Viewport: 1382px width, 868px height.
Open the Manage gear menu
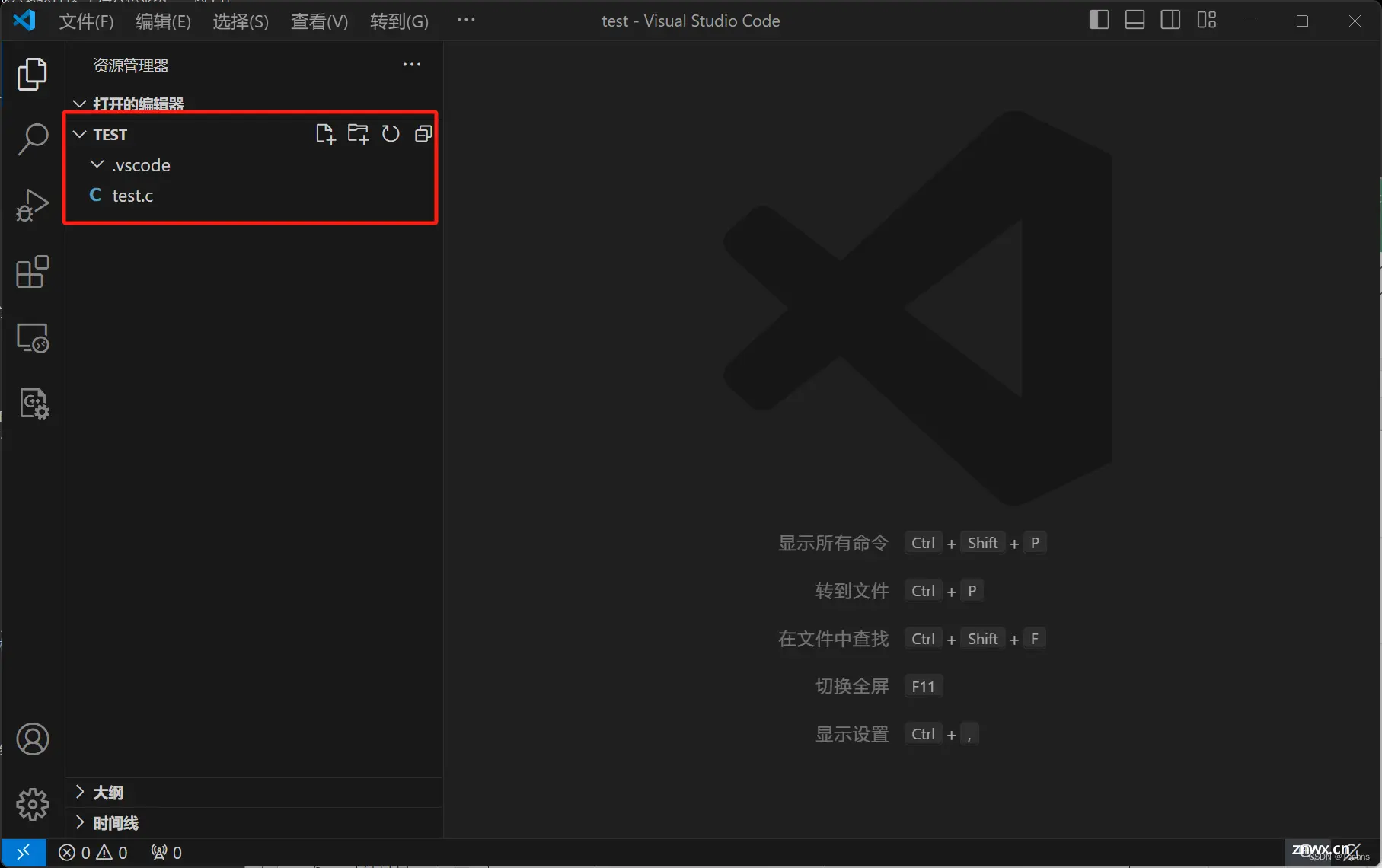(32, 805)
